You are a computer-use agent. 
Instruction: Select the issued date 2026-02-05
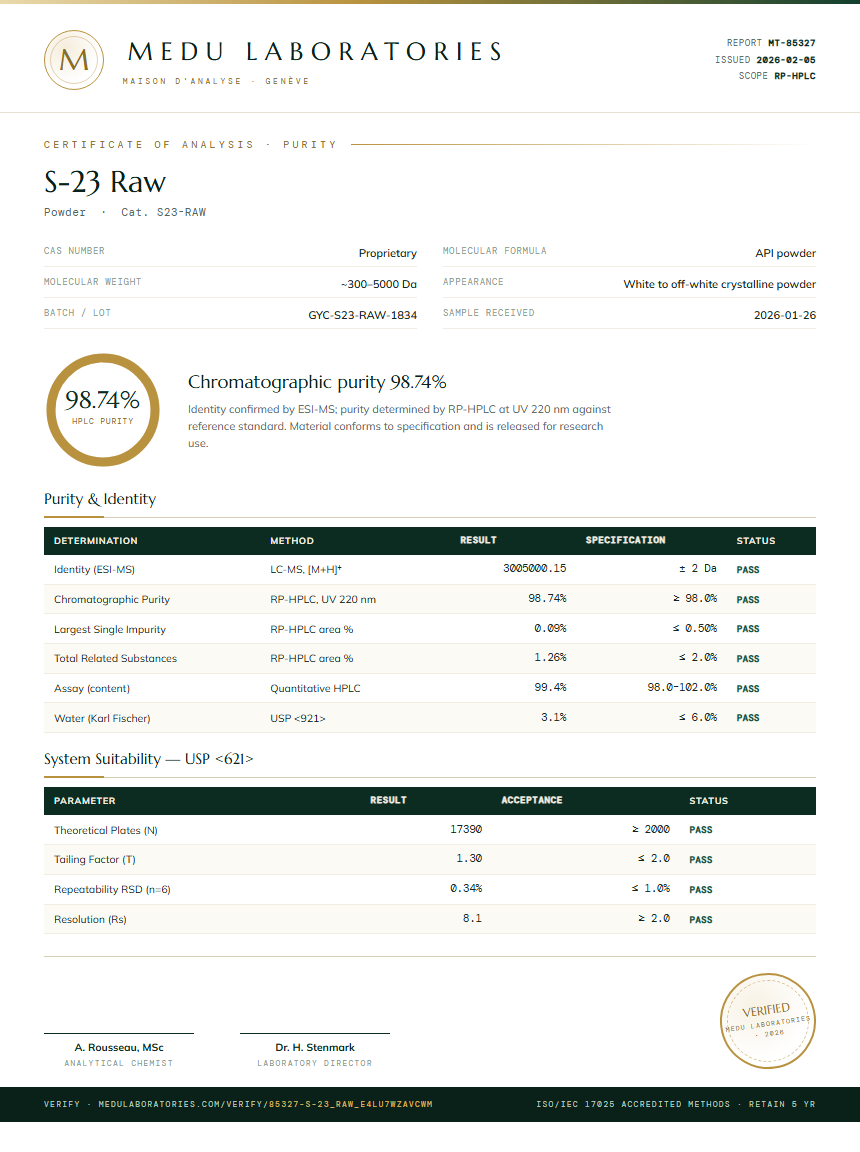[786, 60]
